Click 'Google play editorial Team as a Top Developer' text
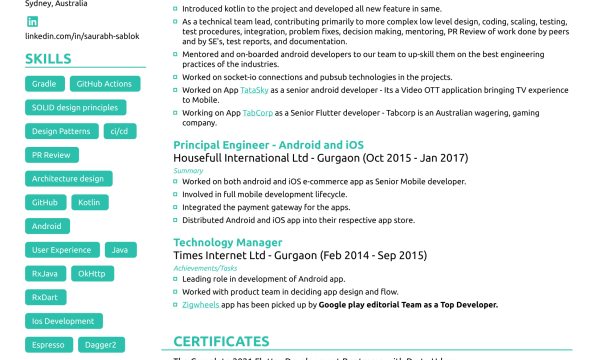Viewport: 600px width, 360px height. (x=408, y=305)
